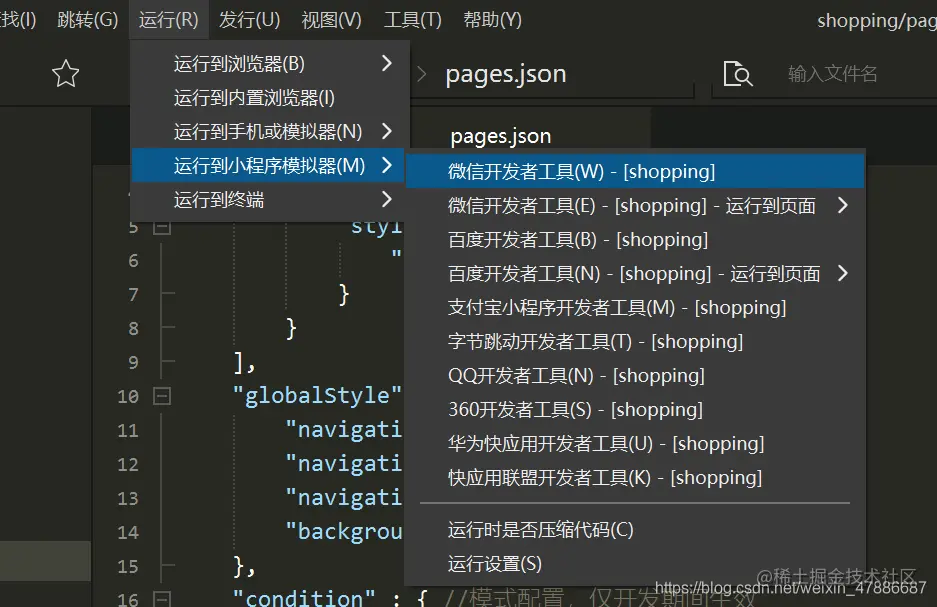Click the file search icon
Screen dimensions: 937x607
point(738,74)
